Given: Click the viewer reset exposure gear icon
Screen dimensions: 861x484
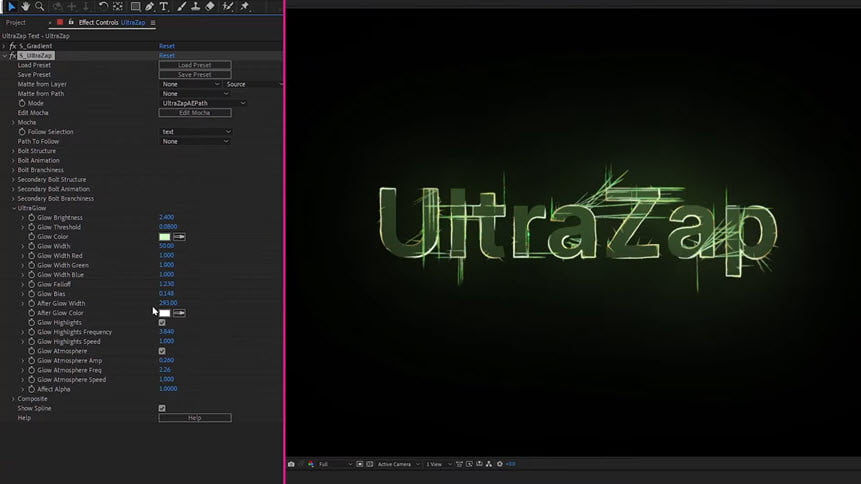Looking at the screenshot, I should tap(500, 464).
